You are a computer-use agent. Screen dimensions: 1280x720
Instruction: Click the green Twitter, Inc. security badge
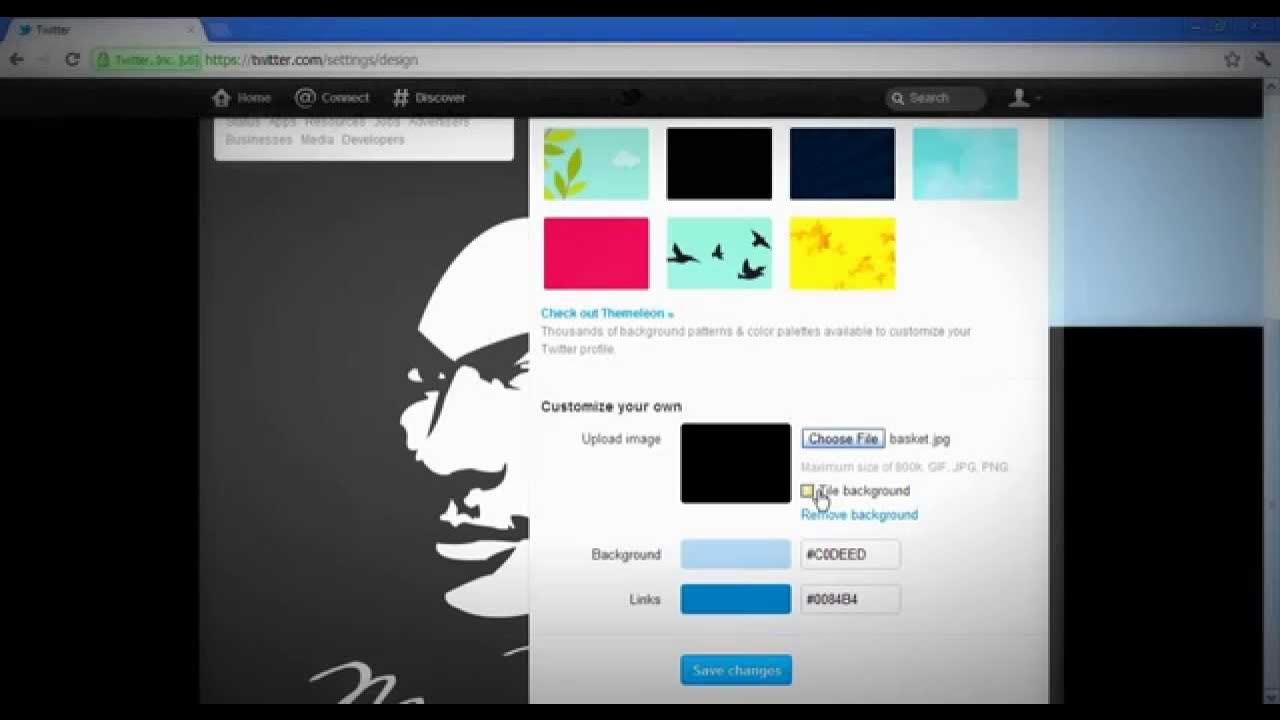pyautogui.click(x=147, y=60)
